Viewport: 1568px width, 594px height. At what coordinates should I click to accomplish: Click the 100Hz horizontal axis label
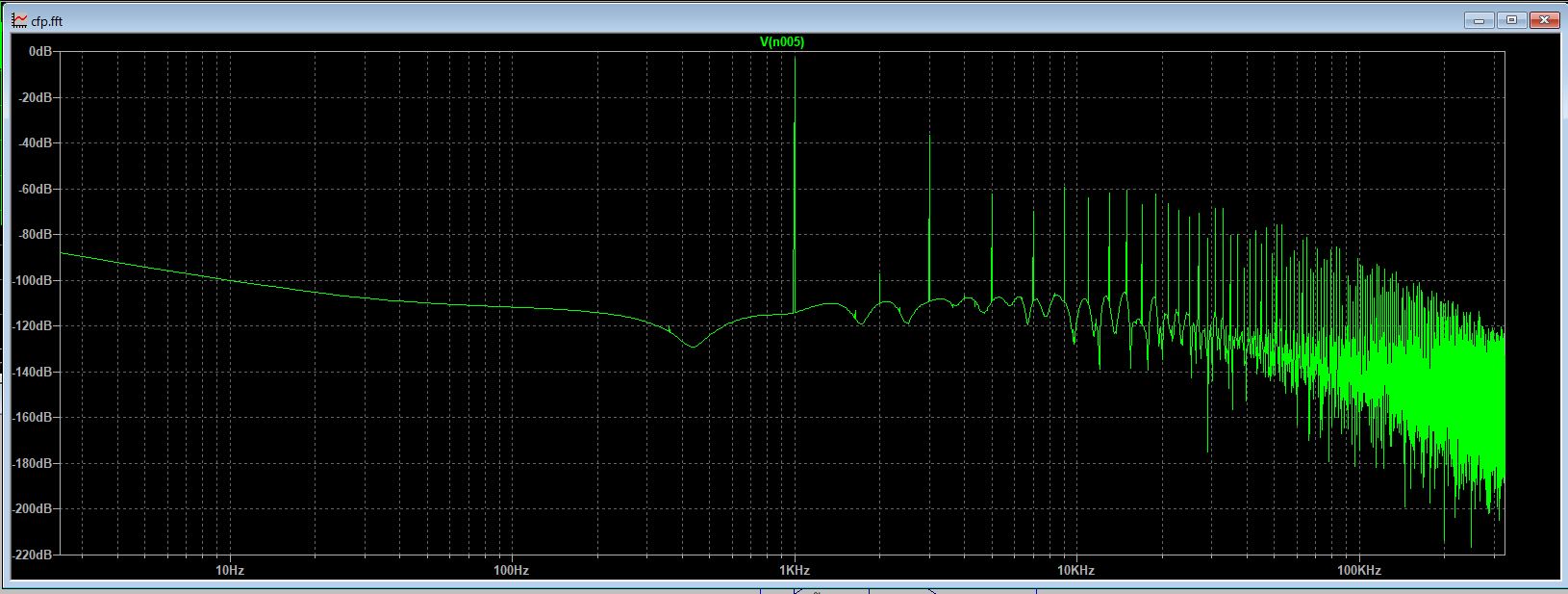tap(512, 570)
